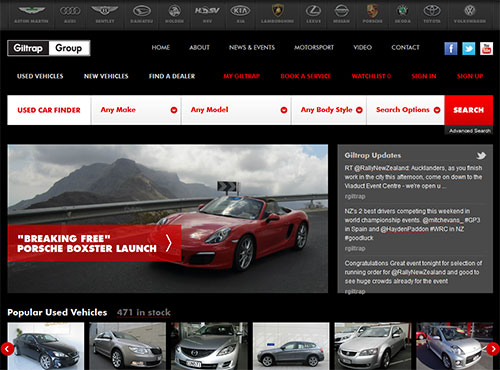Choose the Bentley winged logo
This screenshot has height=370, width=500.
pos(105,14)
